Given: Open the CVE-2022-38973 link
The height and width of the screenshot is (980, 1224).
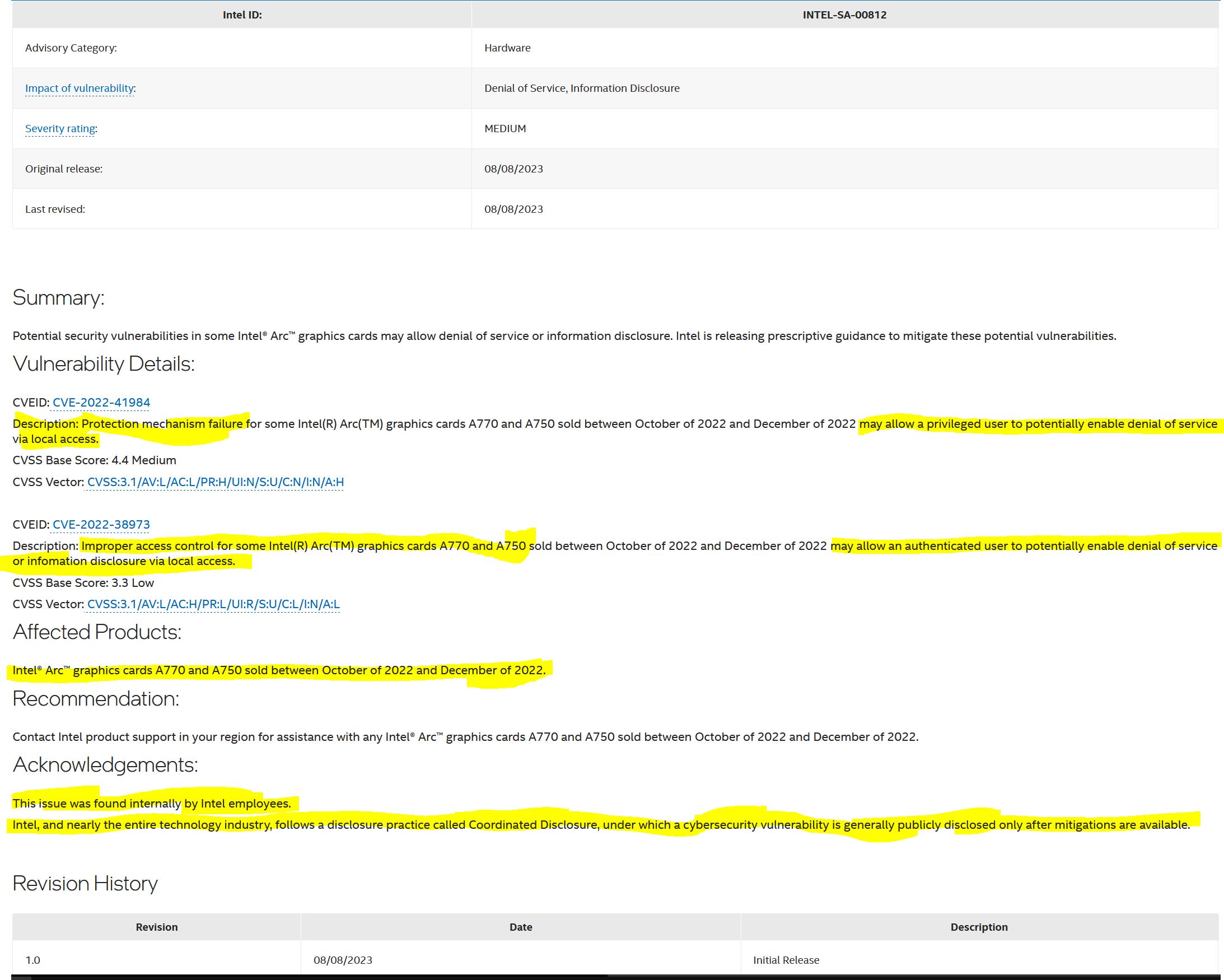Looking at the screenshot, I should (x=101, y=525).
